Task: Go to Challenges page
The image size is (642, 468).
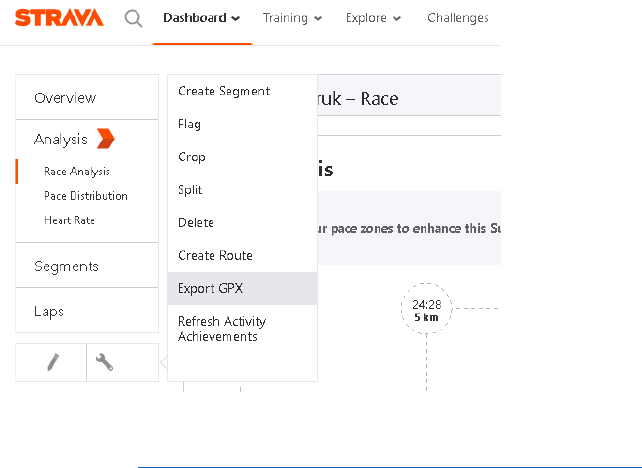Action: click(x=457, y=18)
